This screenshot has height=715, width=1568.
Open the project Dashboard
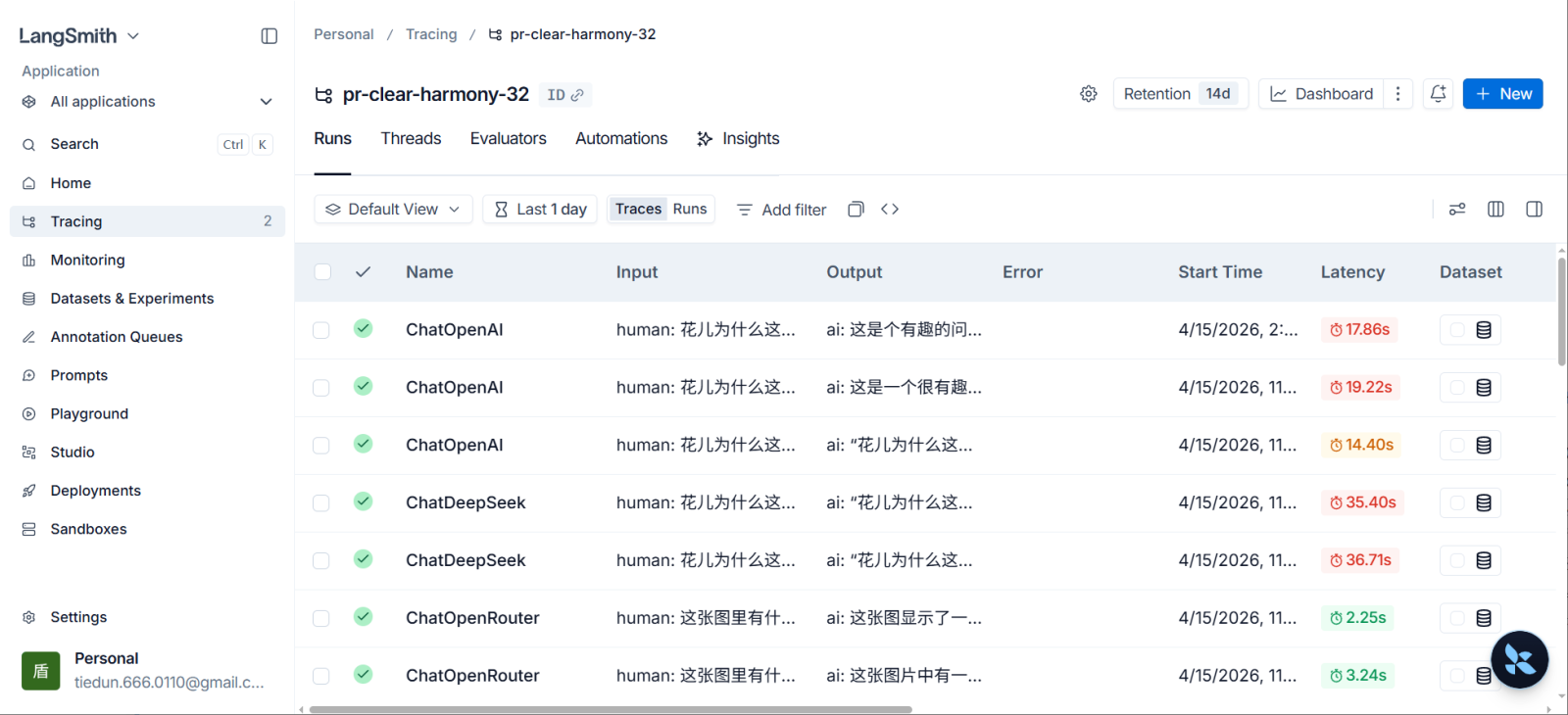coord(1321,94)
